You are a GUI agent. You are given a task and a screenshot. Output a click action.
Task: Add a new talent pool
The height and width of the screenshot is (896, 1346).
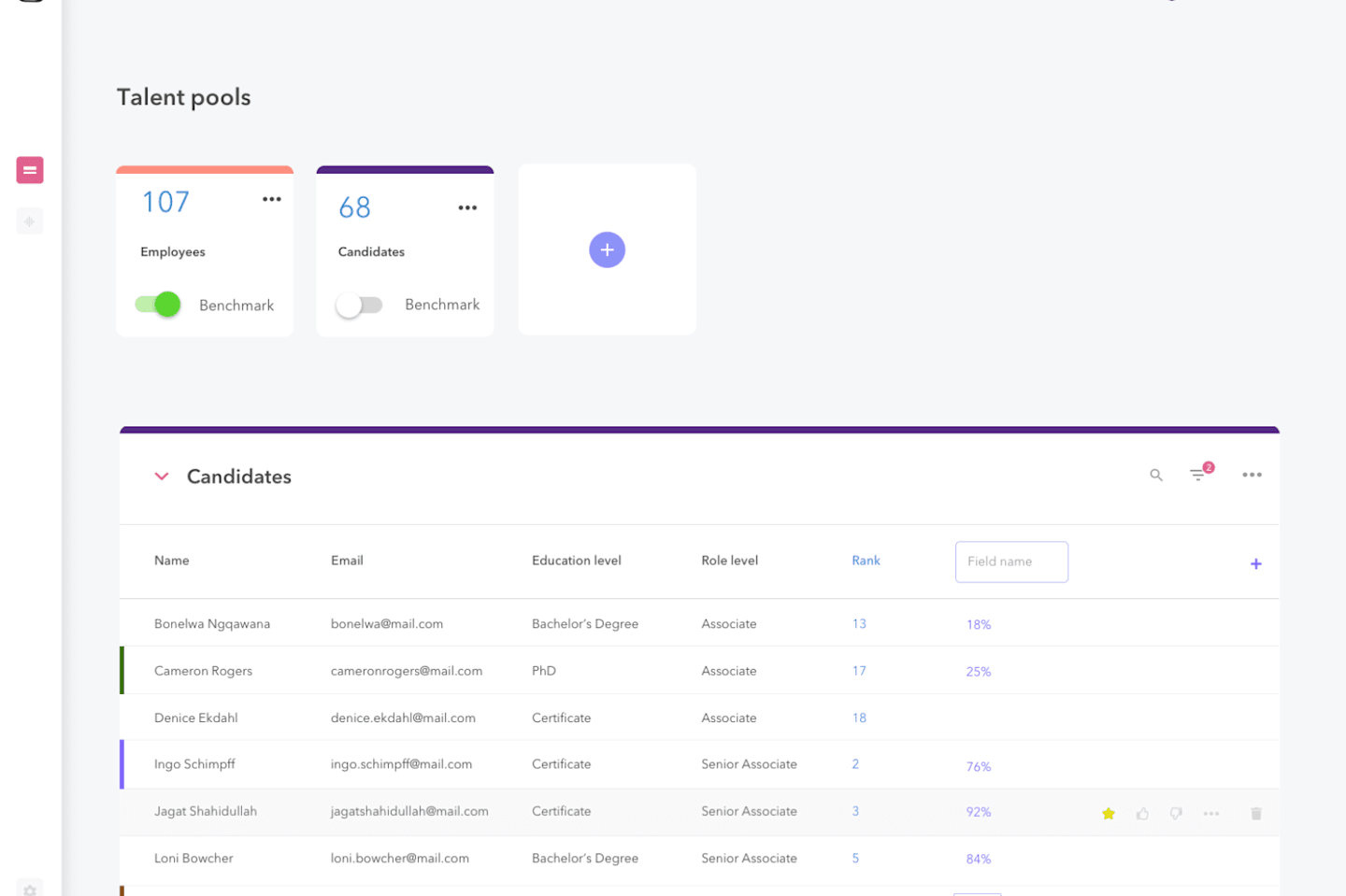point(608,249)
